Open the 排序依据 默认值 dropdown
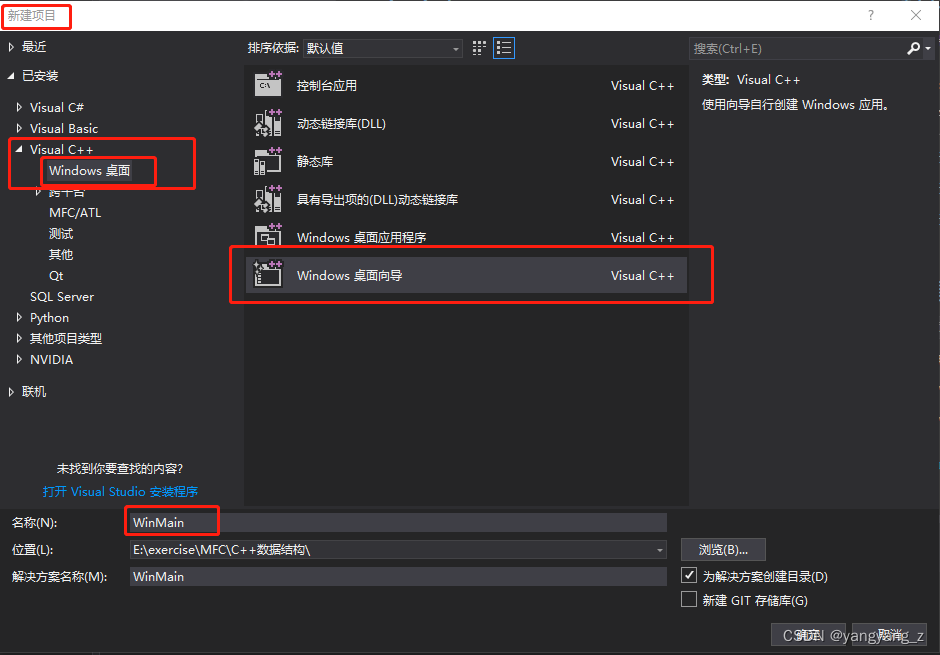Viewport: 940px width, 655px height. pyautogui.click(x=382, y=49)
